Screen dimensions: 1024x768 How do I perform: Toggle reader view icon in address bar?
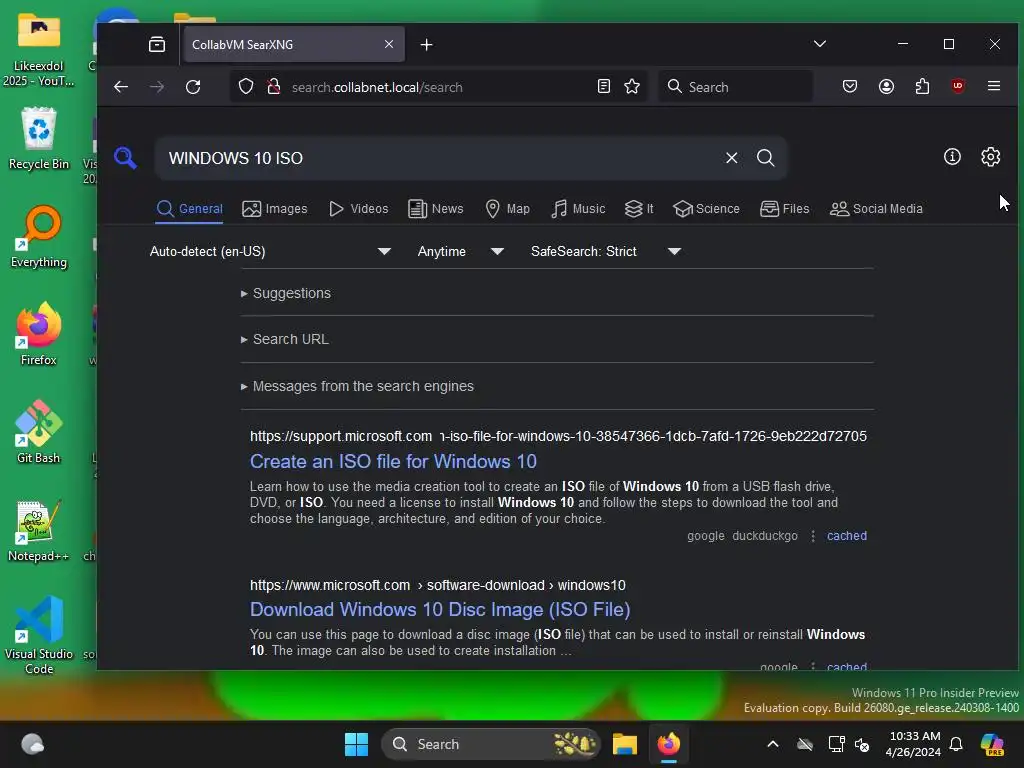(604, 86)
